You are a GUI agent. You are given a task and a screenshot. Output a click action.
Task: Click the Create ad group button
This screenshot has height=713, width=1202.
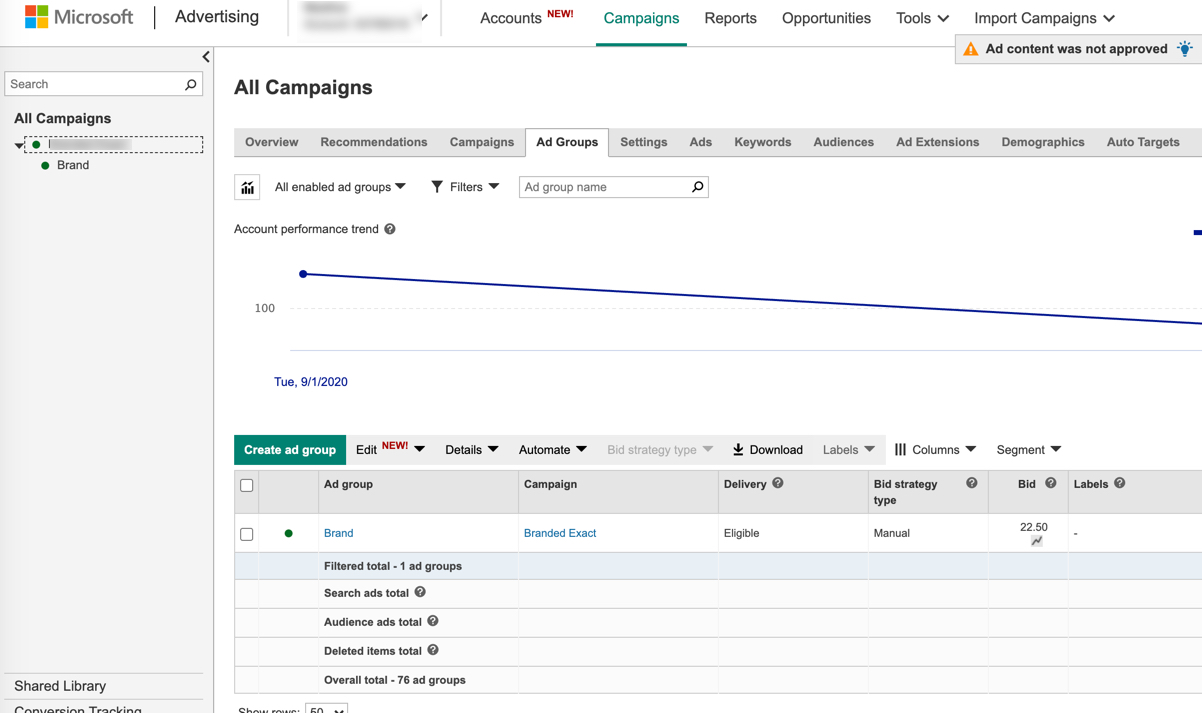(x=290, y=450)
